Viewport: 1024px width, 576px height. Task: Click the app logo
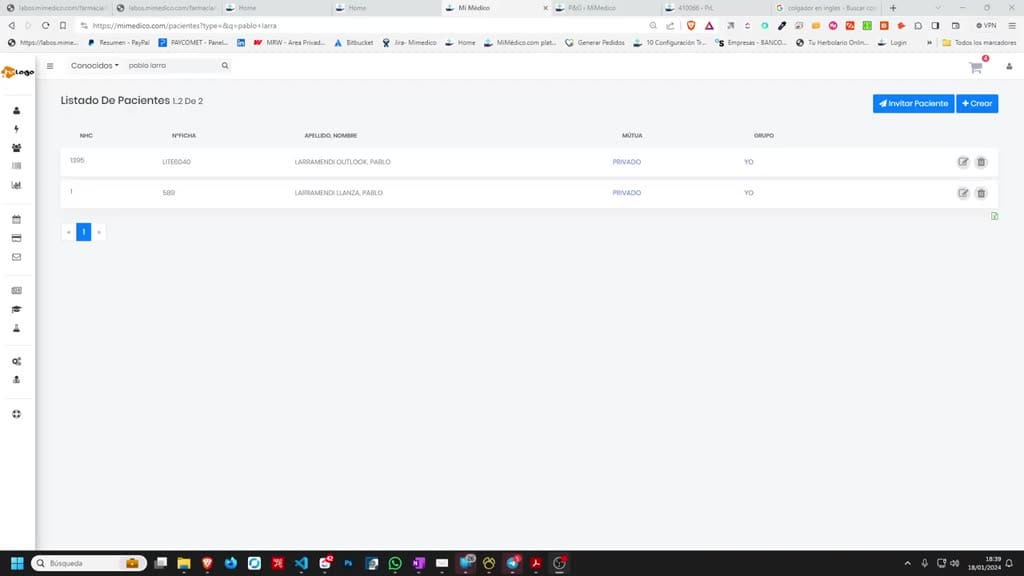click(x=18, y=72)
